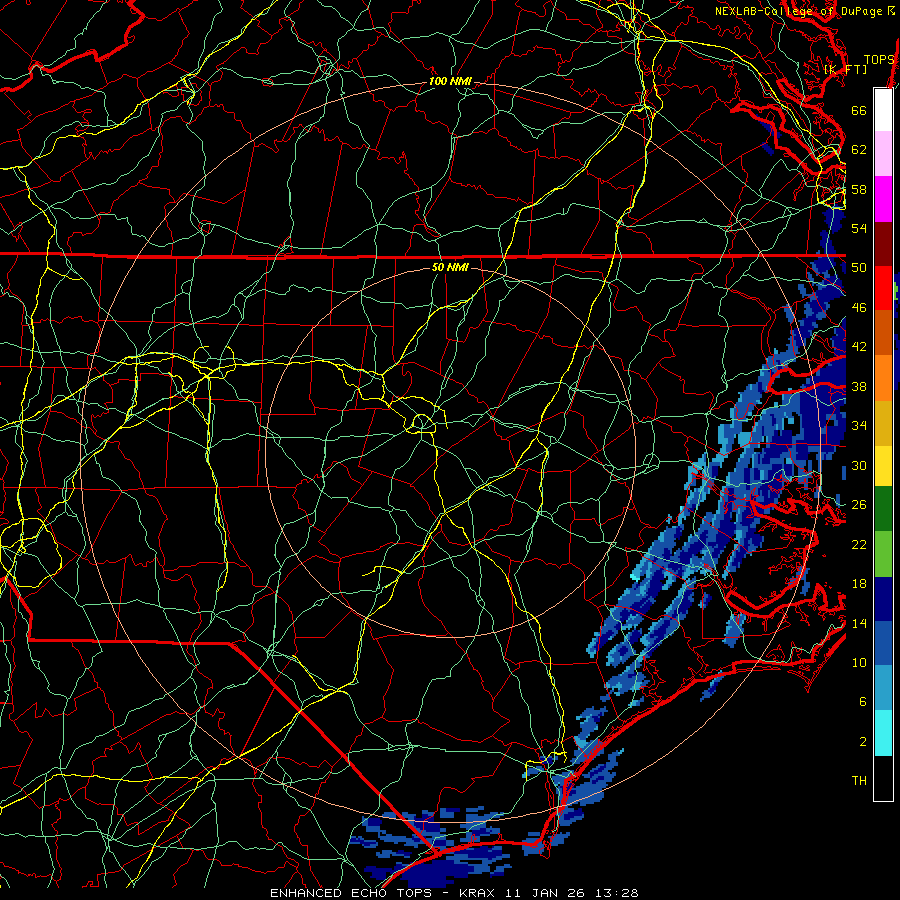900x900 pixels.
Task: Select the '10' legend value
Action: [x=859, y=662]
